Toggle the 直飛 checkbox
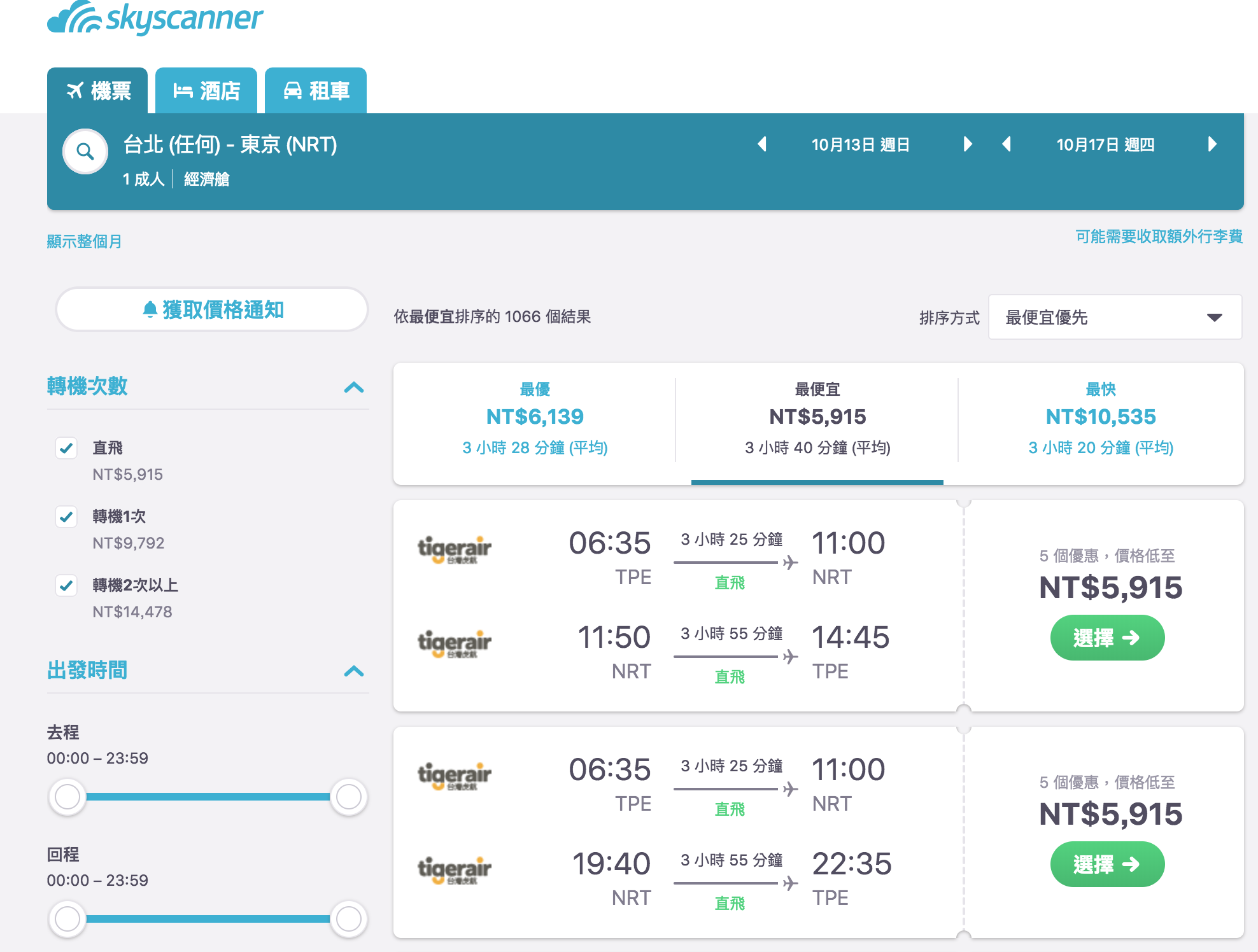This screenshot has height=952, width=1258. (x=66, y=448)
